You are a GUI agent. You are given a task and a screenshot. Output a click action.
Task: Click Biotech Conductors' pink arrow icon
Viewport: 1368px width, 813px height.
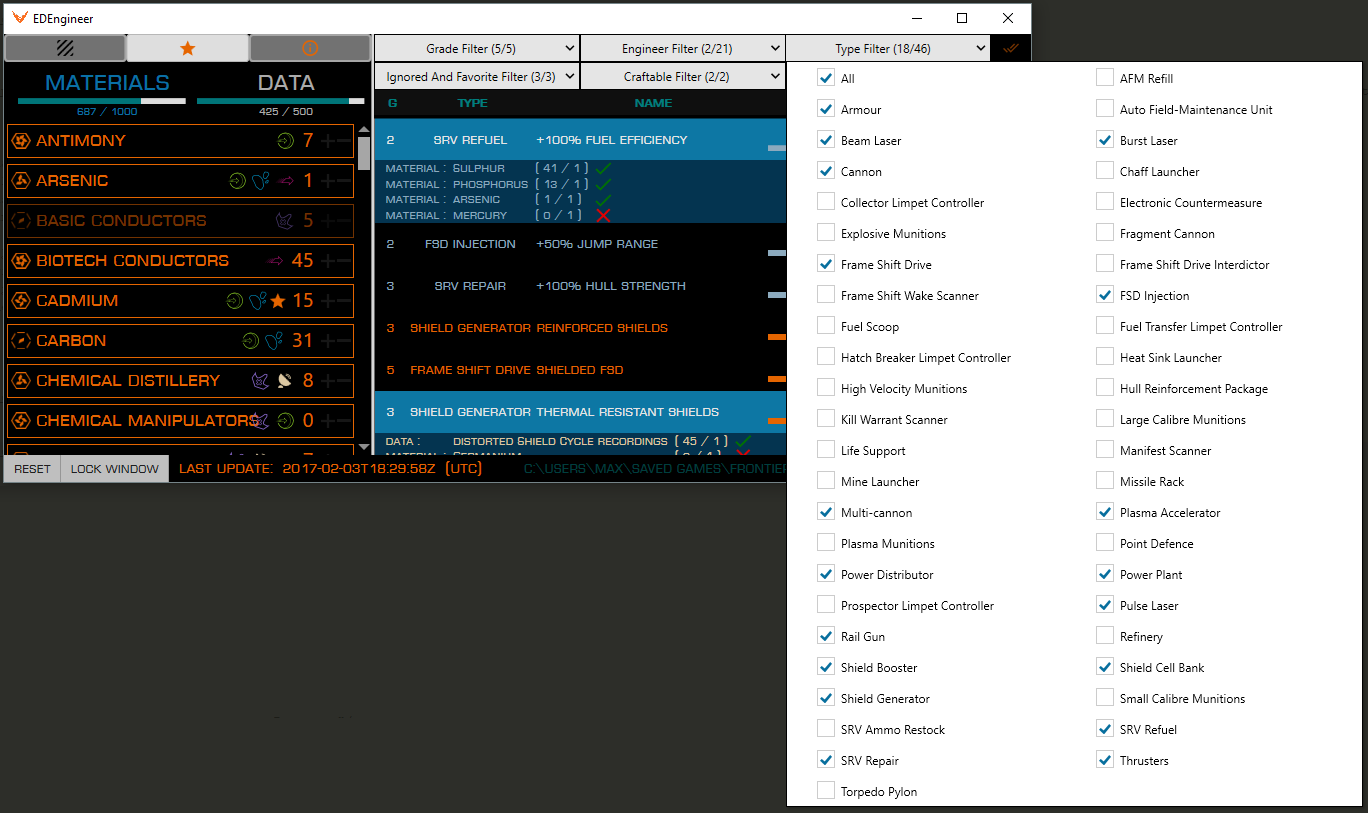[276, 261]
